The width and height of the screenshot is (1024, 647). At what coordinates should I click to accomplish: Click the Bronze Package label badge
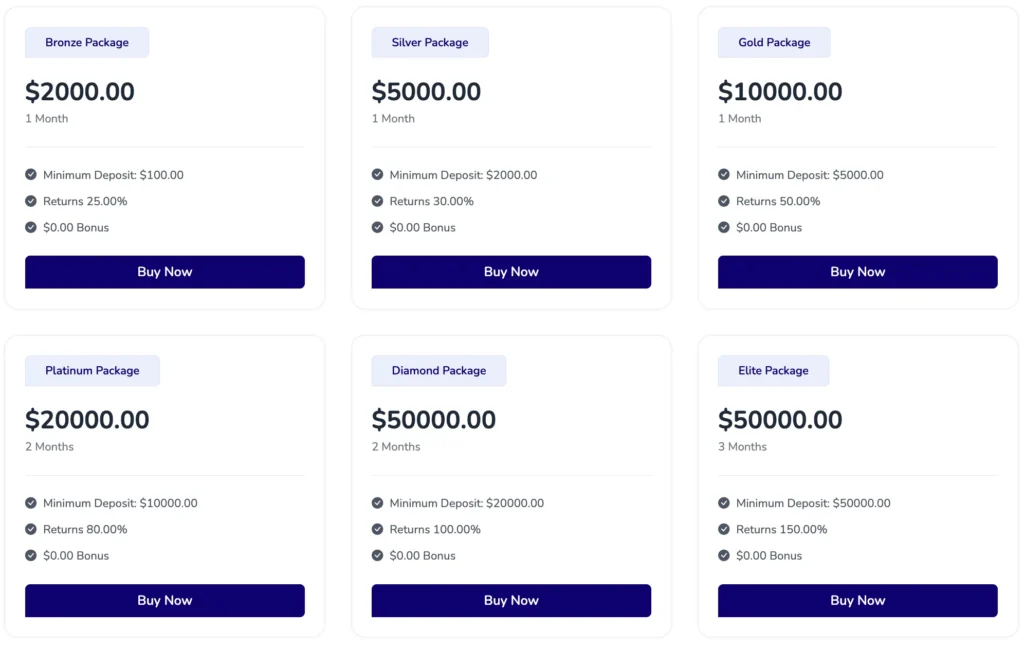pyautogui.click(x=87, y=43)
